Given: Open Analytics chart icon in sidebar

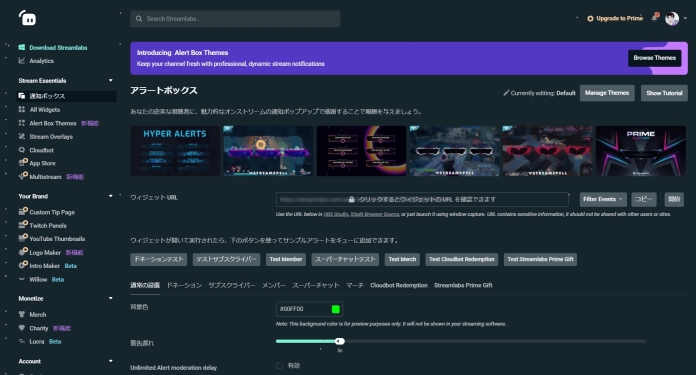Looking at the screenshot, I should coord(21,61).
